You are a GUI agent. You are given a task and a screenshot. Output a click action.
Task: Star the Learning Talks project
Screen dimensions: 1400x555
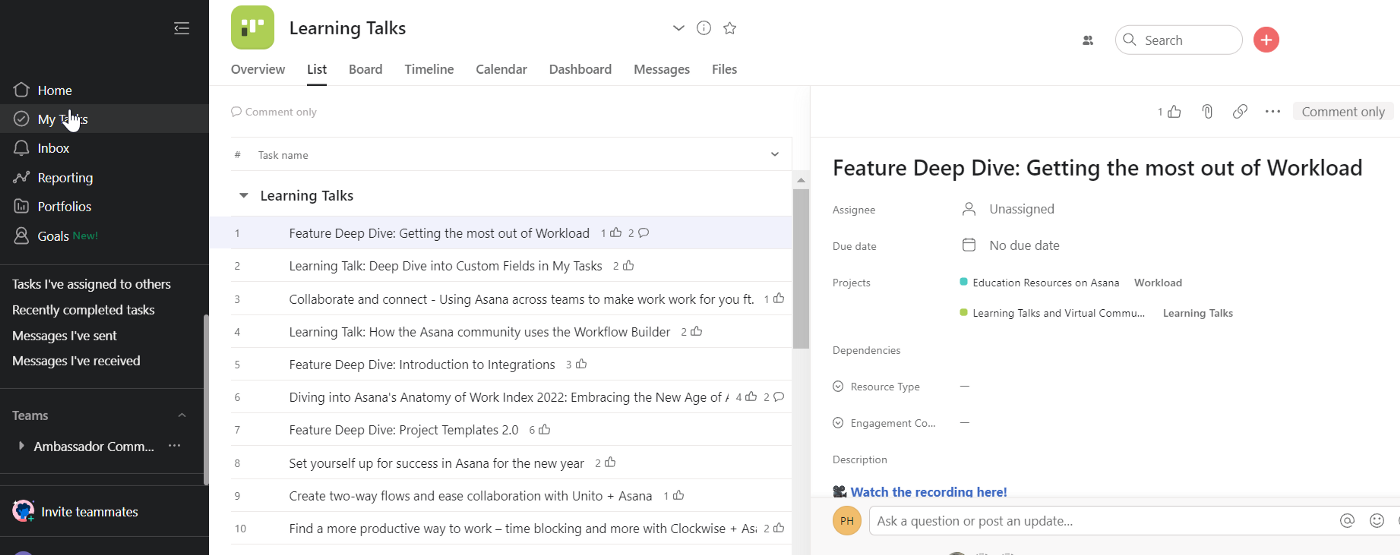point(730,28)
